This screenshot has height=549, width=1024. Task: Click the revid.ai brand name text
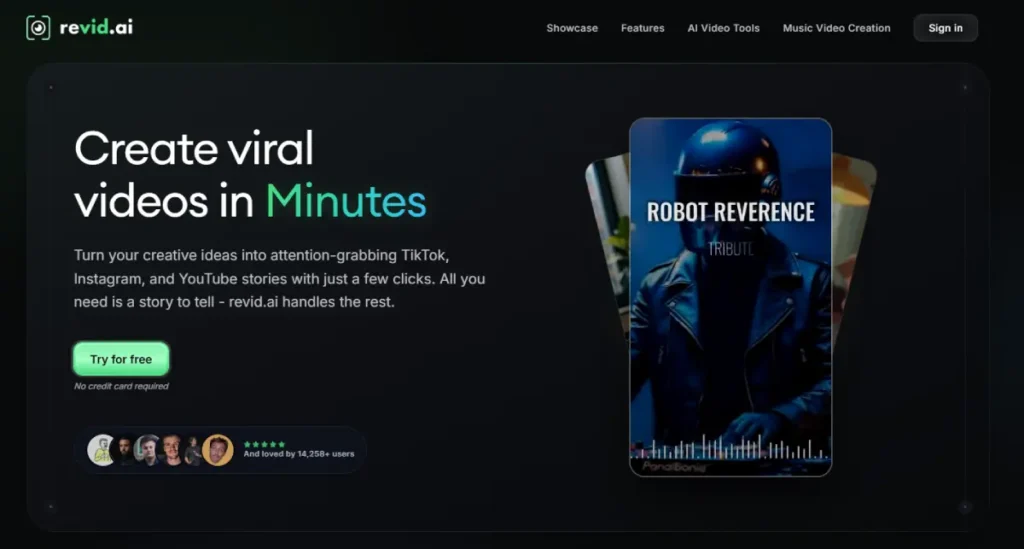tap(96, 27)
